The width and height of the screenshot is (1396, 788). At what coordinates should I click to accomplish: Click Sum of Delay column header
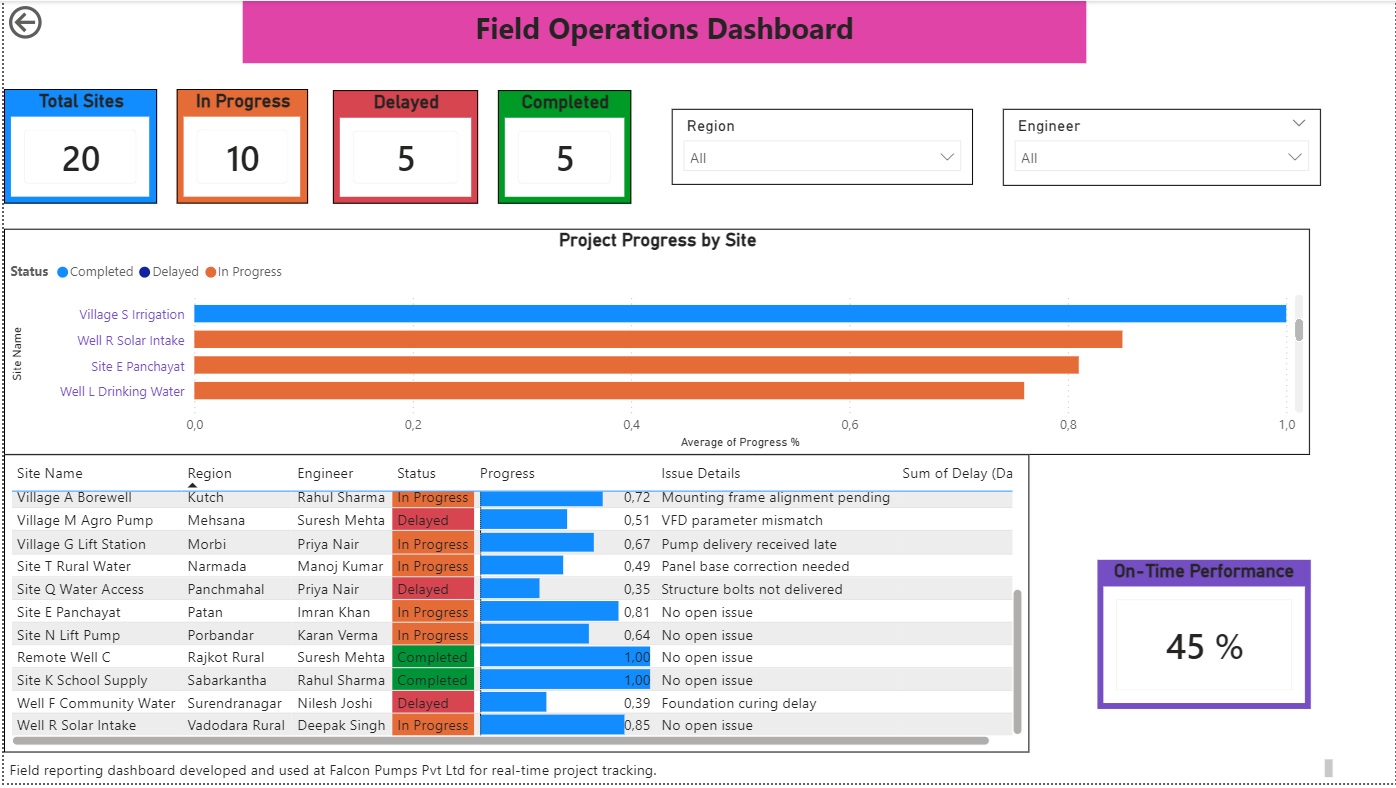coord(958,473)
